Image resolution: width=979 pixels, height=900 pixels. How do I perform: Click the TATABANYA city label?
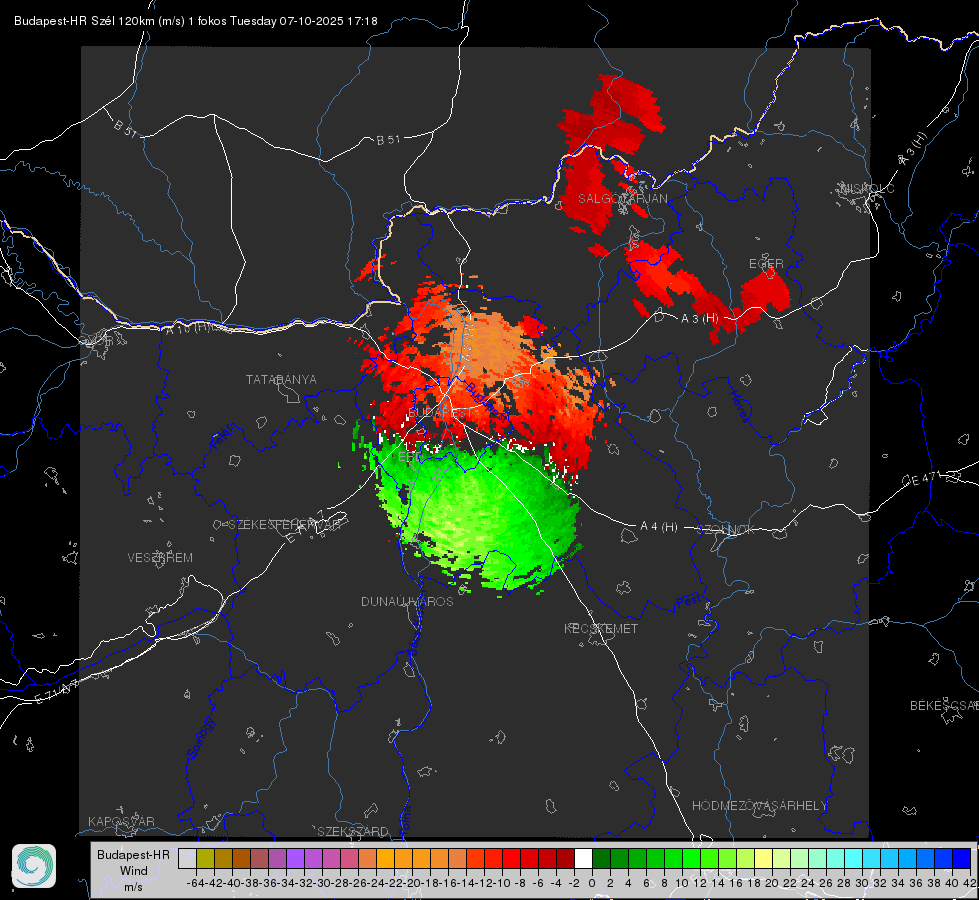point(281,379)
